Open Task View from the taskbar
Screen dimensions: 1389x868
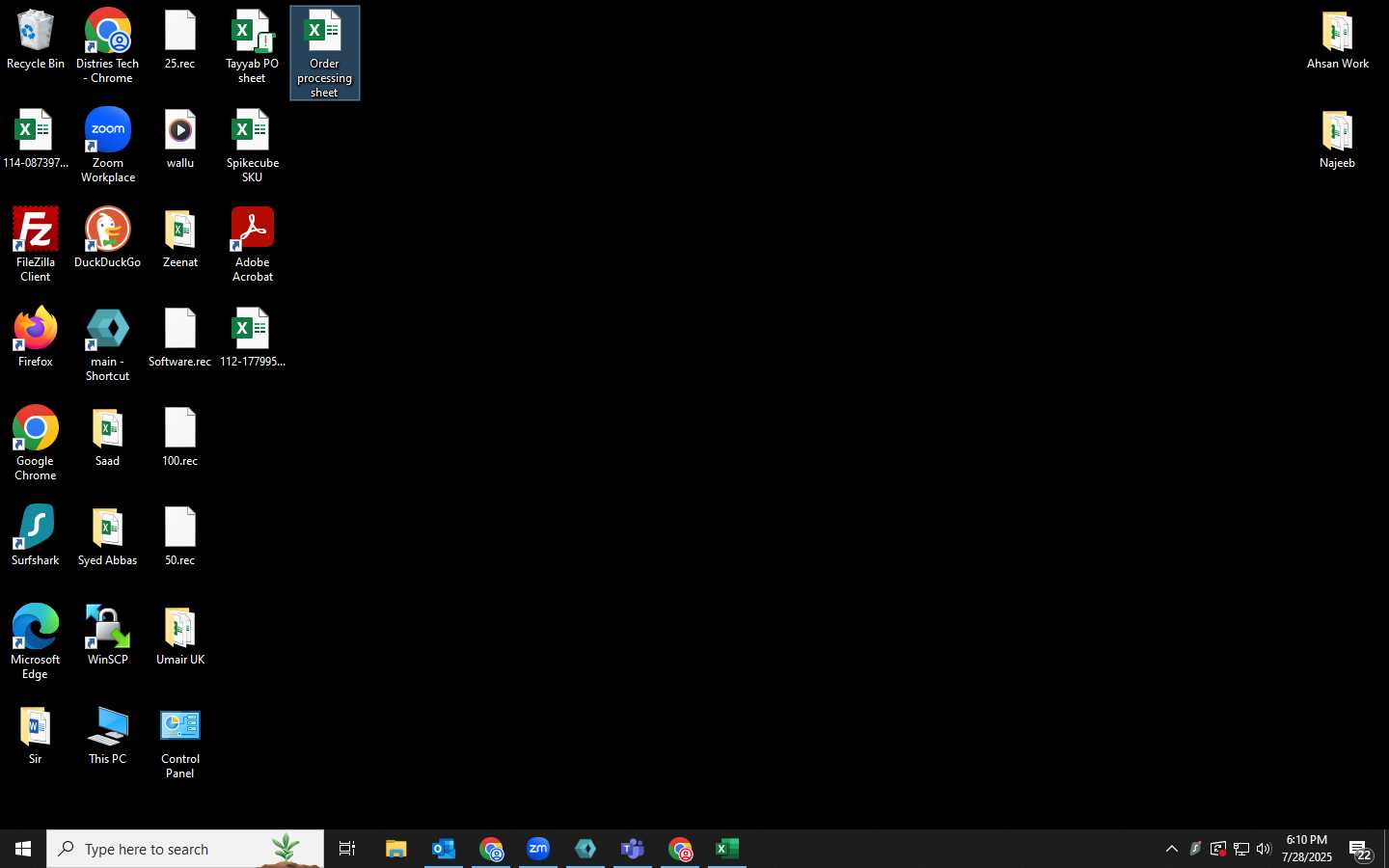347,849
